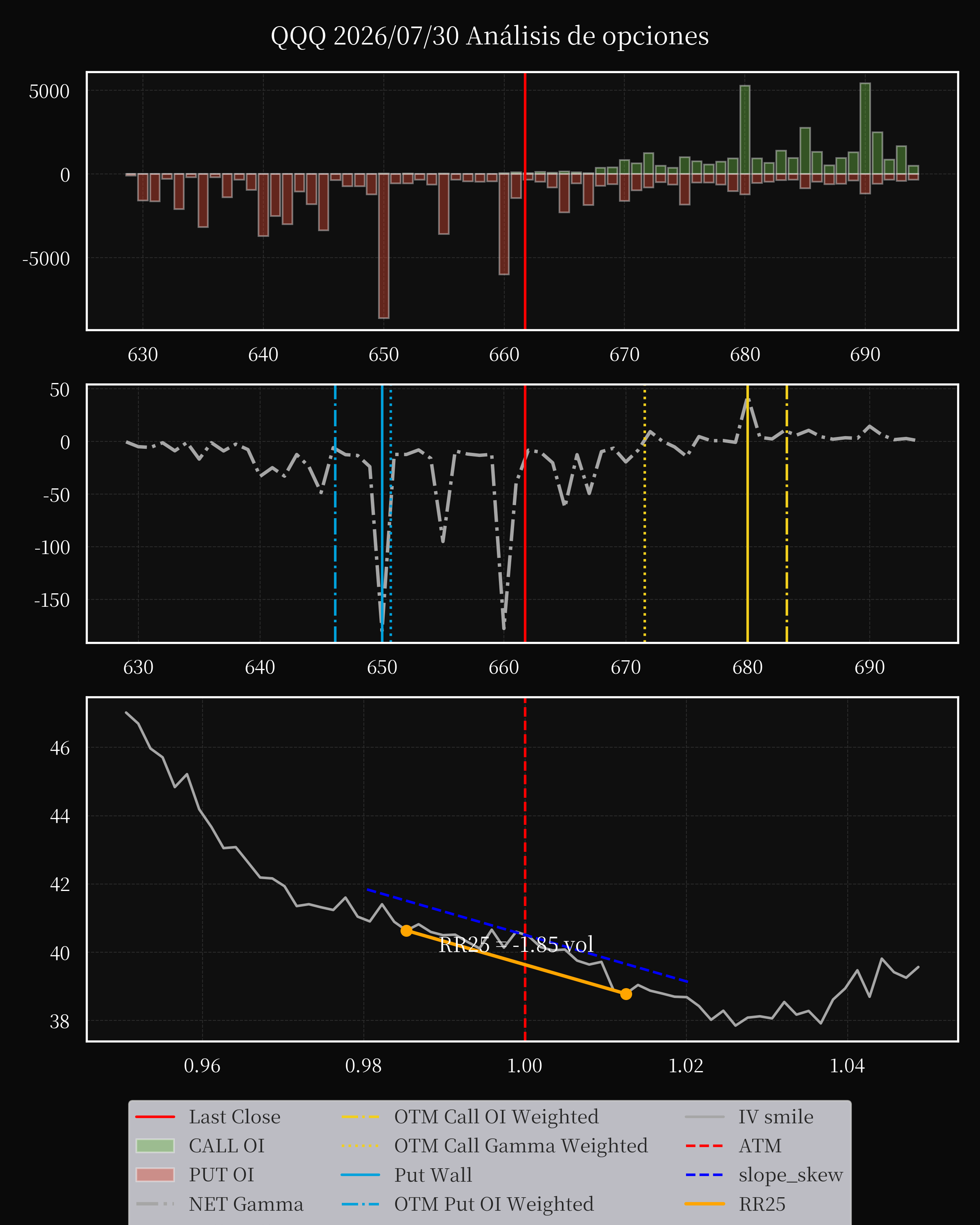980x1225 pixels.
Task: Click the '44' y-axis label on smile chart
Action: [60, 817]
